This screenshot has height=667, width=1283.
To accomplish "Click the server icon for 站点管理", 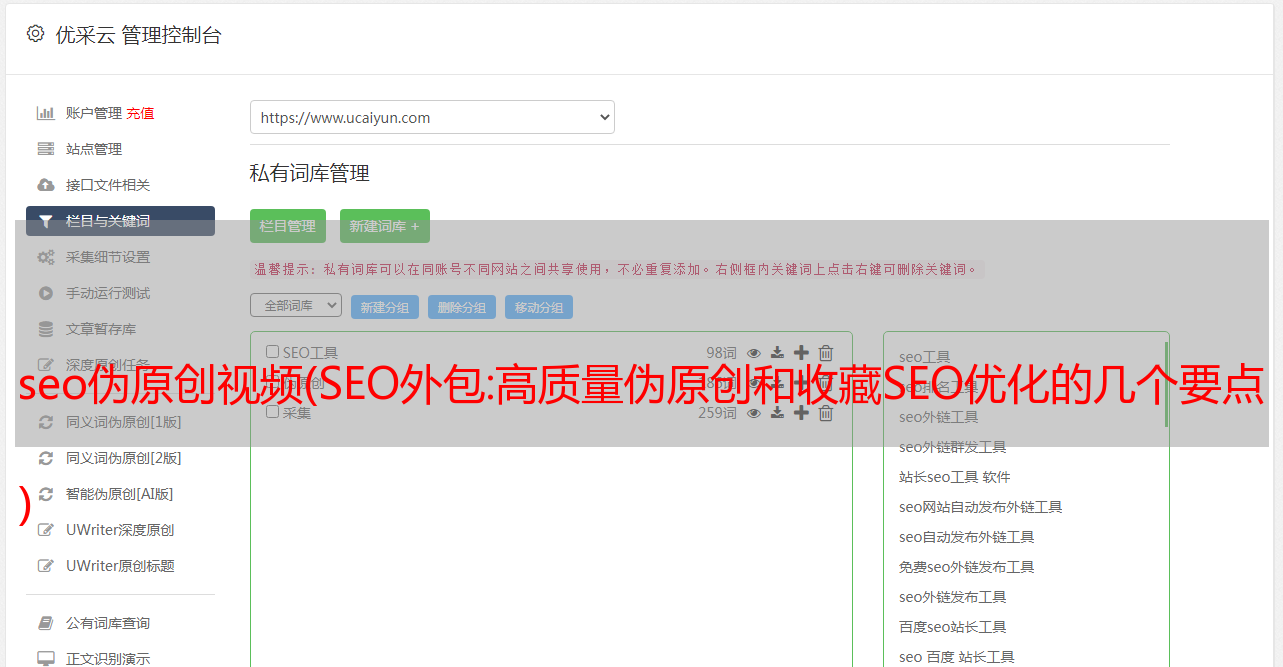I will (x=46, y=149).
